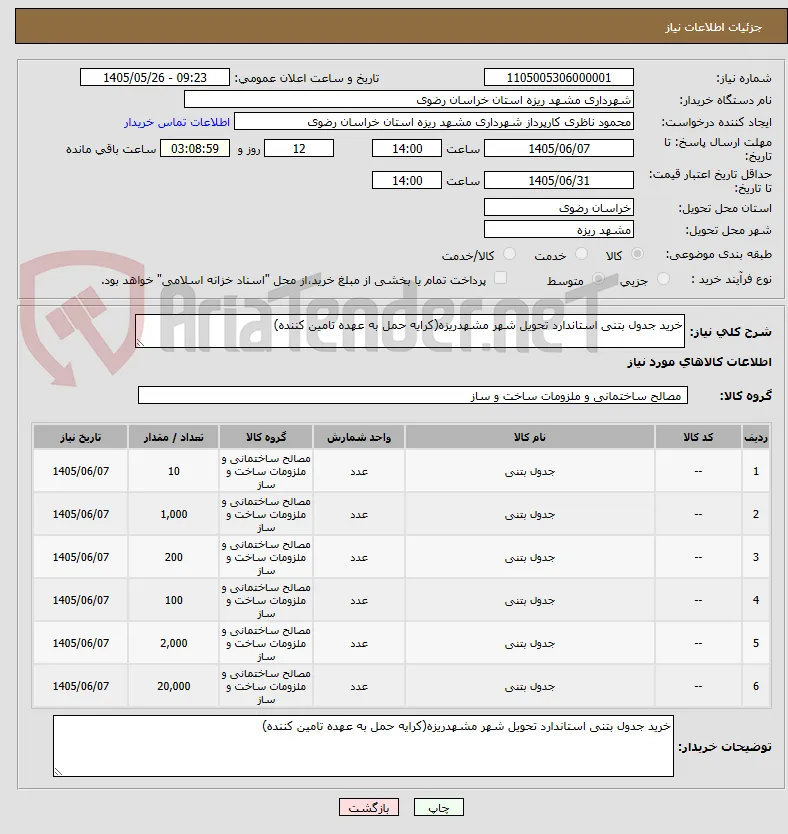
Task: Click جدول بتنی name in row 6
Action: click(x=530, y=687)
